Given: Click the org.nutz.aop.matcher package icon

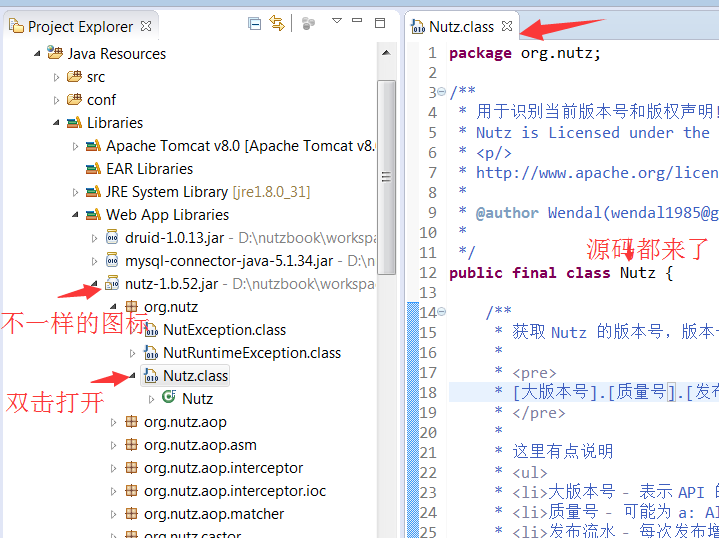Looking at the screenshot, I should 132,514.
